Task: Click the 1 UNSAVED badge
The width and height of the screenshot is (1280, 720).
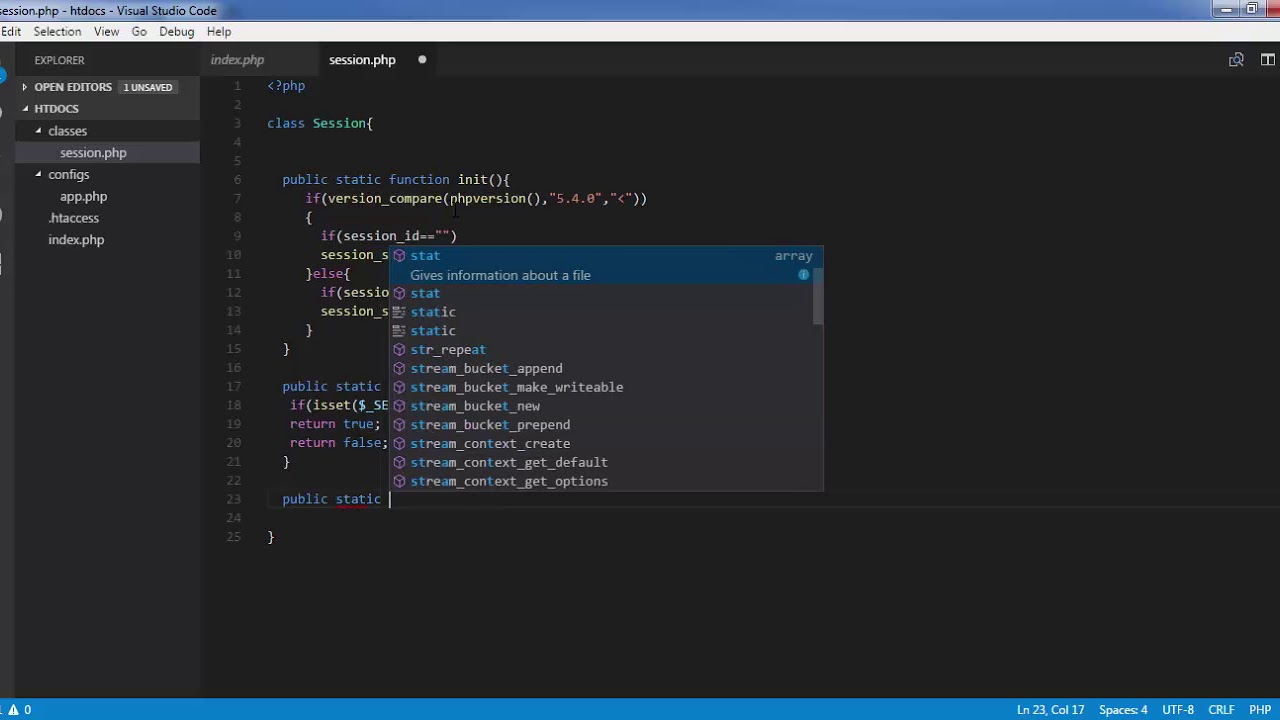Action: coord(148,87)
